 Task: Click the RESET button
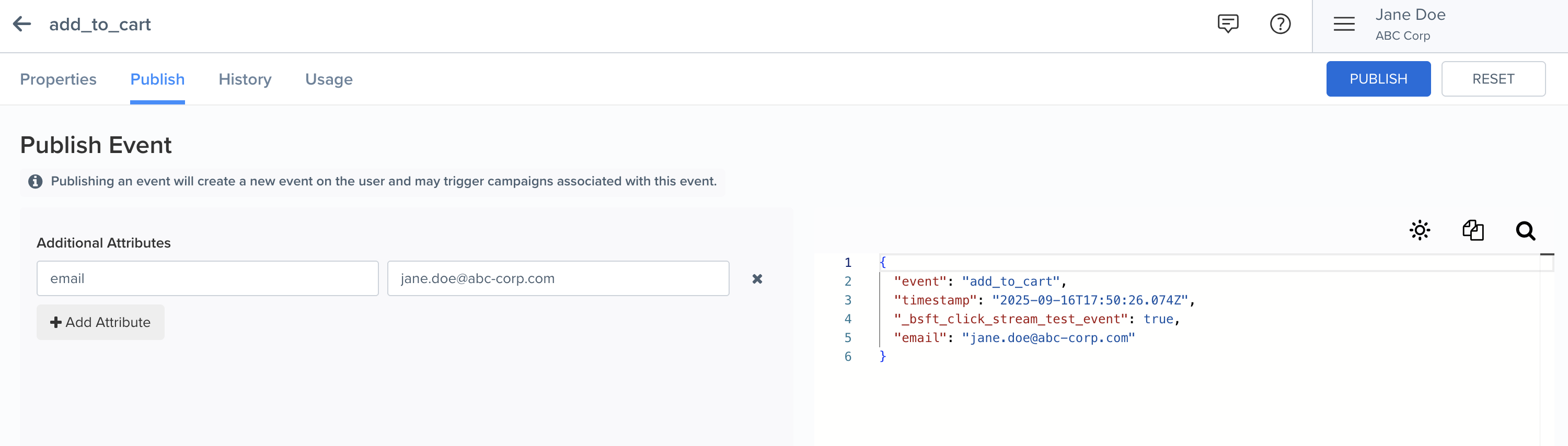1493,78
